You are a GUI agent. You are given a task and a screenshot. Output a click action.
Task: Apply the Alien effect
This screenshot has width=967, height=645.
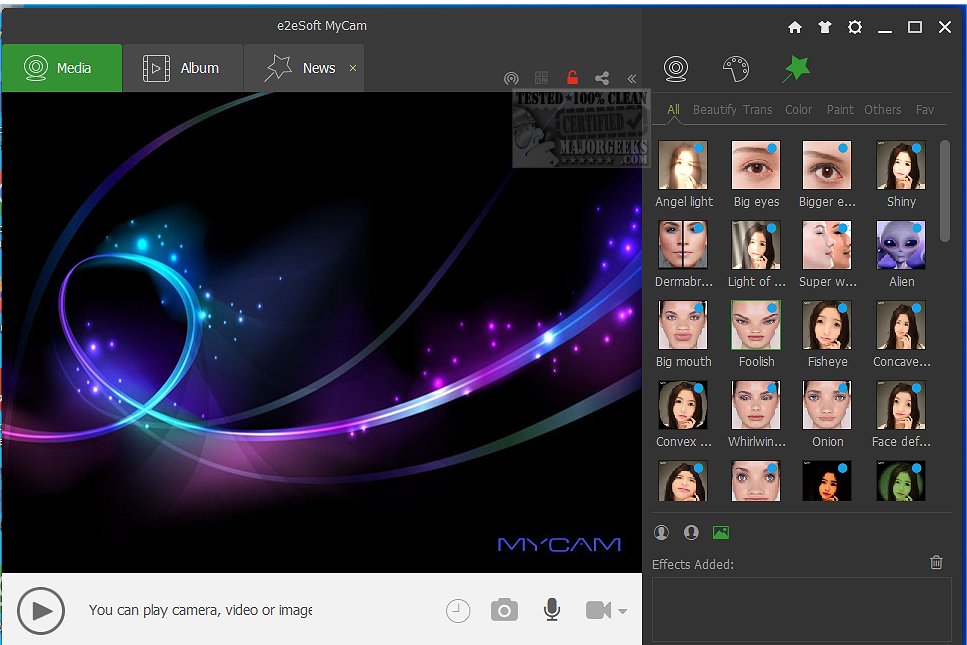[900, 245]
